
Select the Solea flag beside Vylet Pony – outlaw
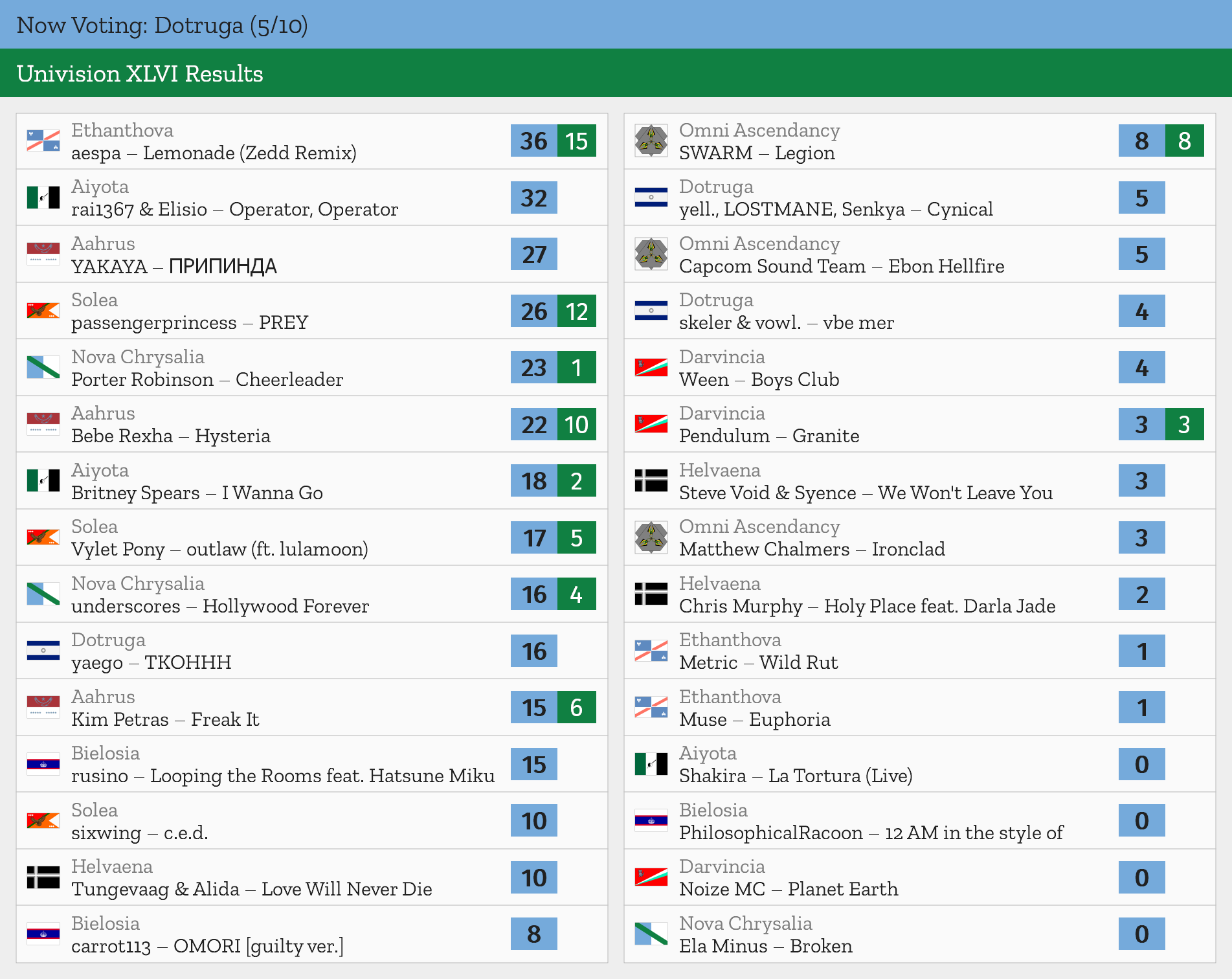tap(43, 537)
